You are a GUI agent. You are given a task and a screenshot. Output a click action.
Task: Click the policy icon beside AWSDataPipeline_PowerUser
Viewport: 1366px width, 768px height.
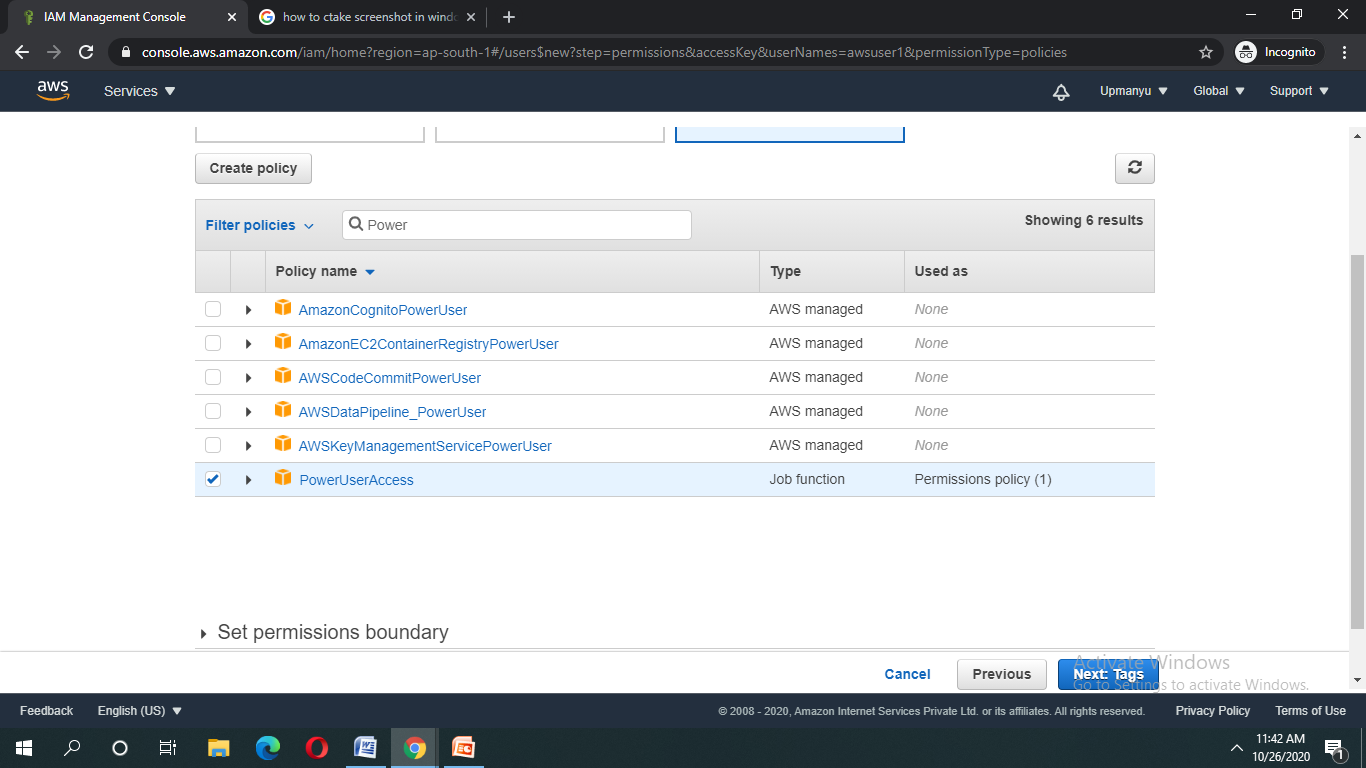(x=283, y=410)
